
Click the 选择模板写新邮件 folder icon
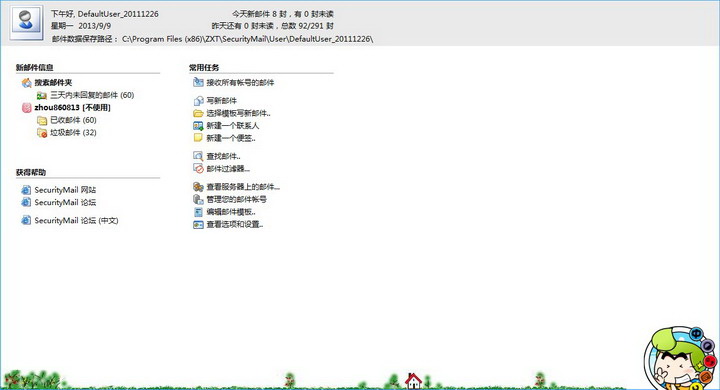click(198, 113)
